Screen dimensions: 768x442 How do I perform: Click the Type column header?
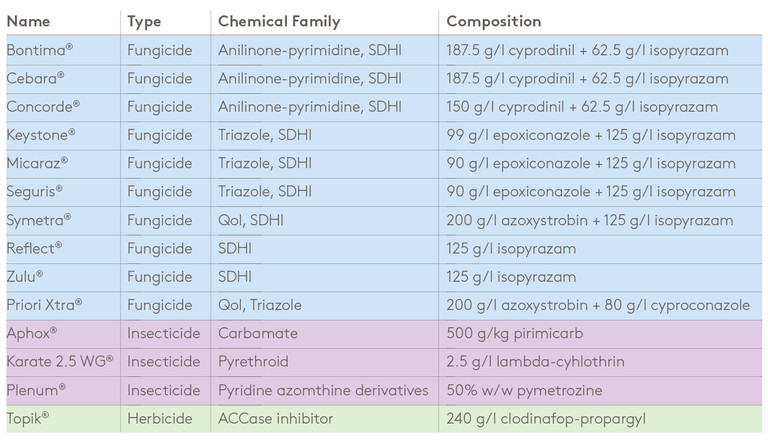[144, 22]
